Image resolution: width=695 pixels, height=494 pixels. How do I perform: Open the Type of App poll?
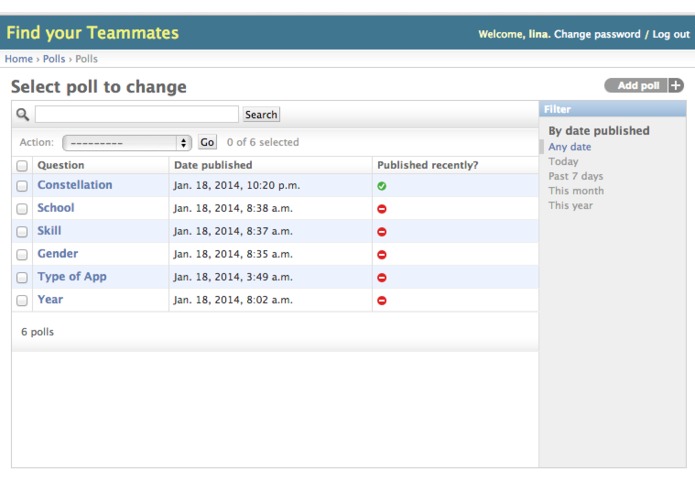pyautogui.click(x=72, y=276)
